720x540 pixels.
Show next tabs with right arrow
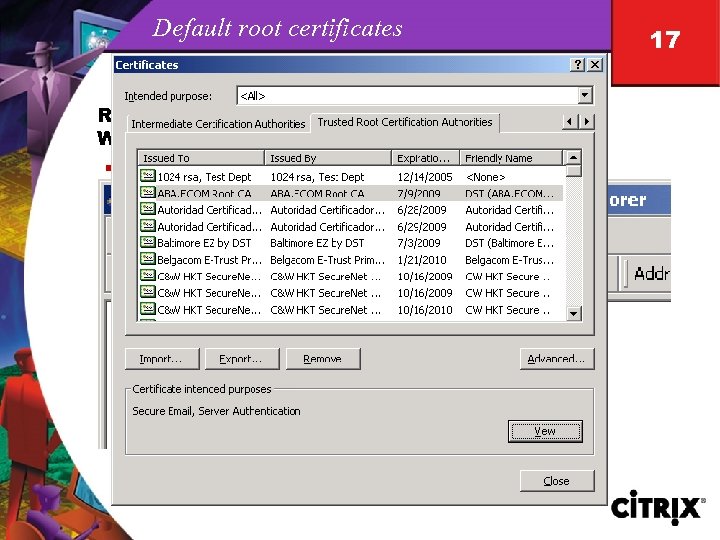[x=586, y=122]
